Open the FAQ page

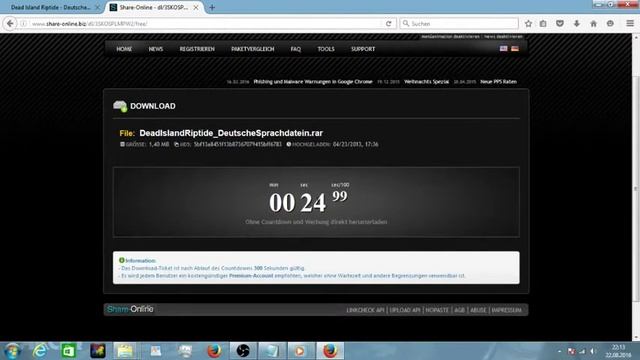pyautogui.click(x=296, y=49)
